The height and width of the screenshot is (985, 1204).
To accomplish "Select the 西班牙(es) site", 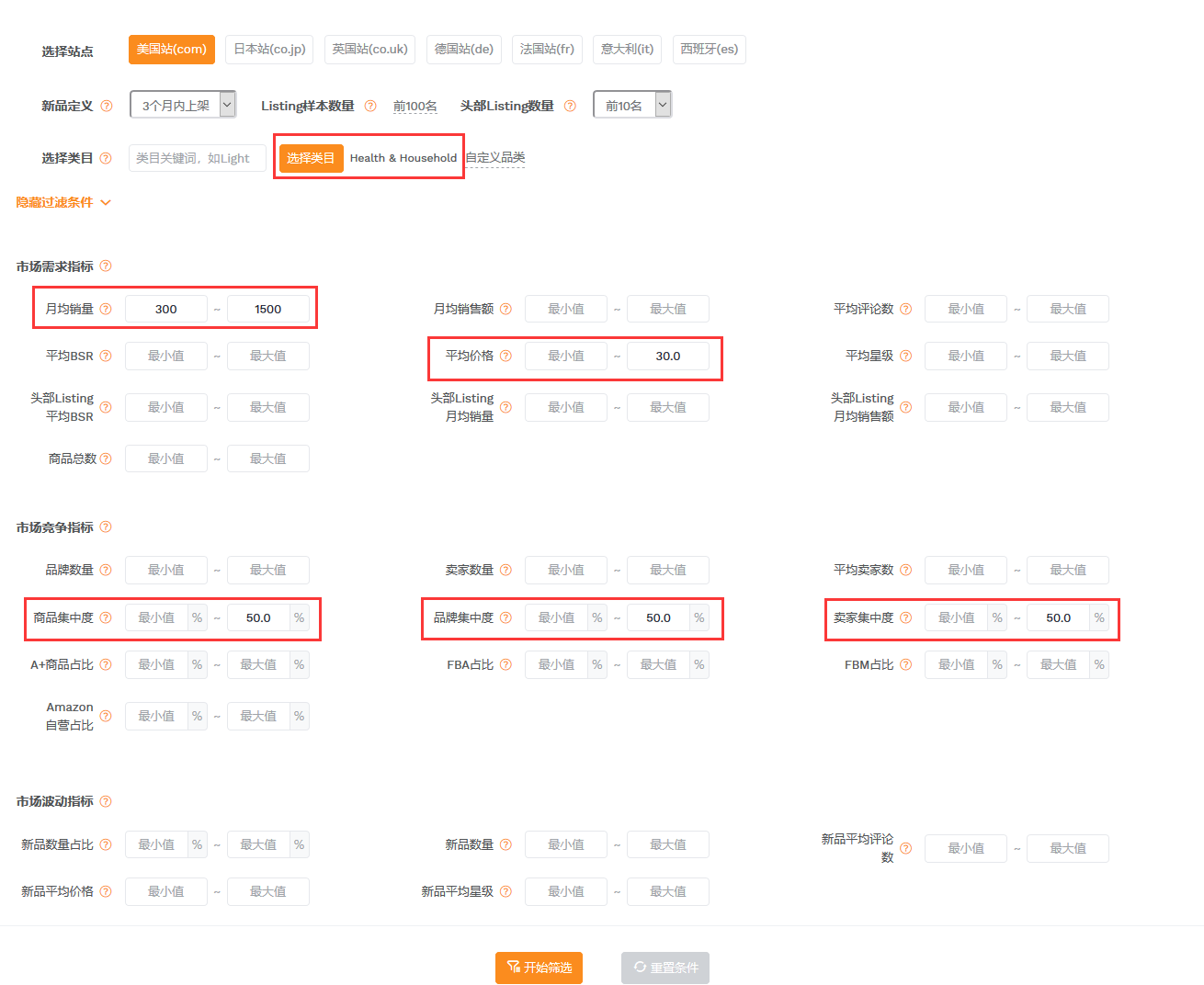I will [x=710, y=49].
